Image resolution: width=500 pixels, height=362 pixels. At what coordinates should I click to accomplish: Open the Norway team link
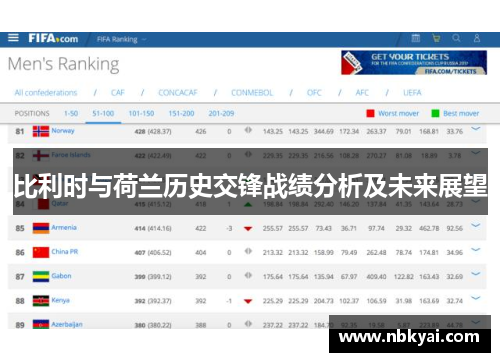63,131
